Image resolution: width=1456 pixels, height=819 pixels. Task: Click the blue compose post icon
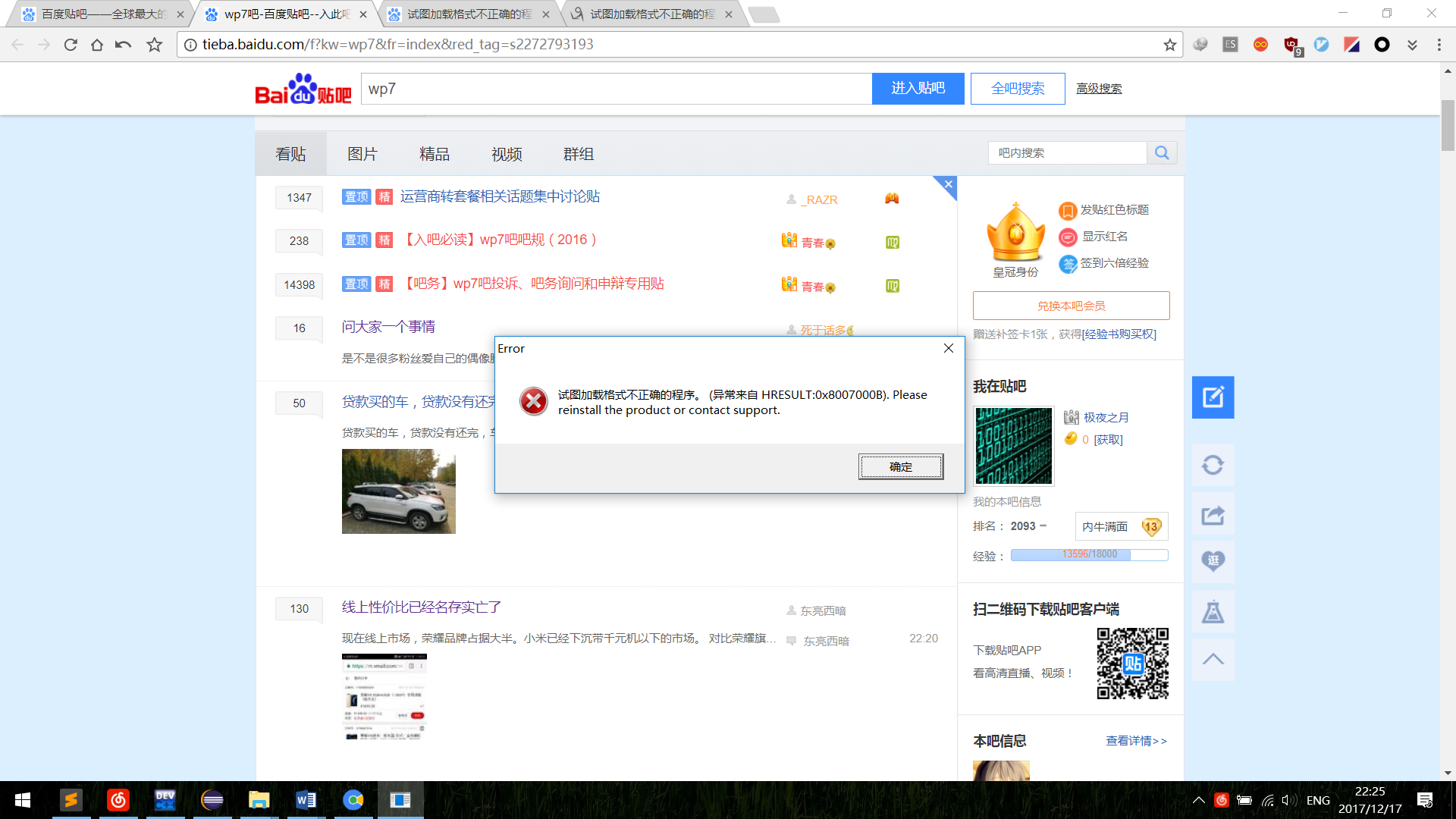(x=1213, y=397)
